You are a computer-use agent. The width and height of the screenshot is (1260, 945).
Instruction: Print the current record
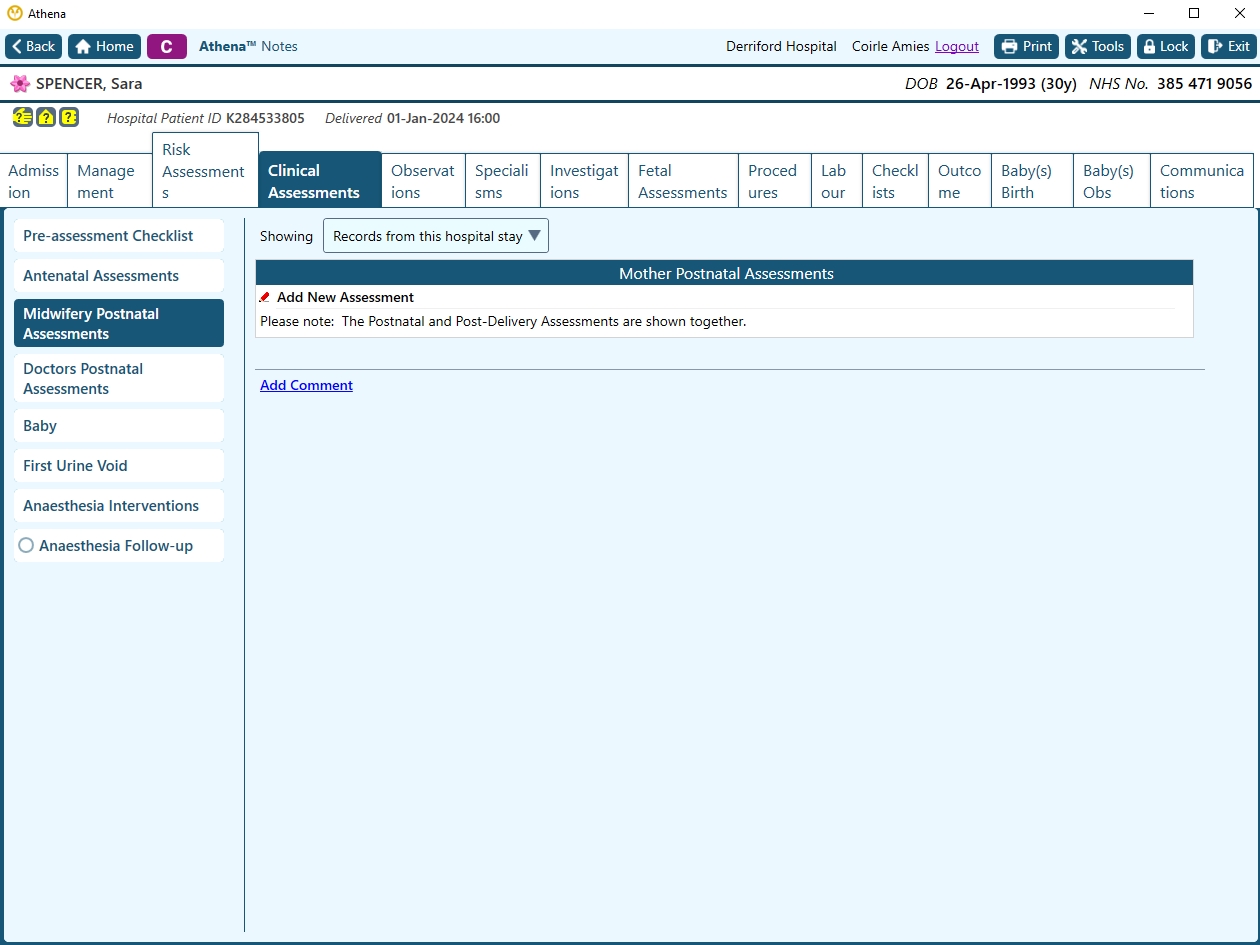pos(1026,46)
